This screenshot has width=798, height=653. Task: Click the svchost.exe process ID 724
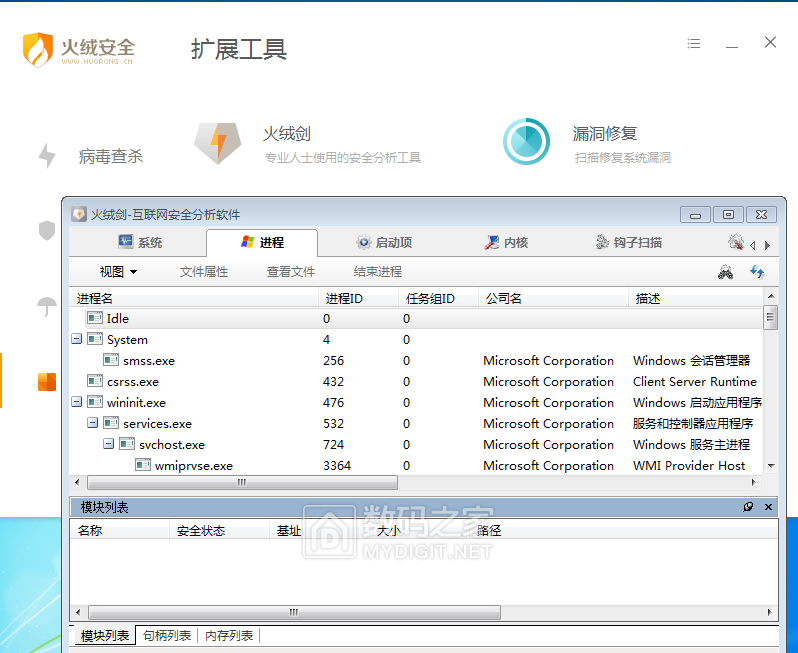pyautogui.click(x=333, y=444)
